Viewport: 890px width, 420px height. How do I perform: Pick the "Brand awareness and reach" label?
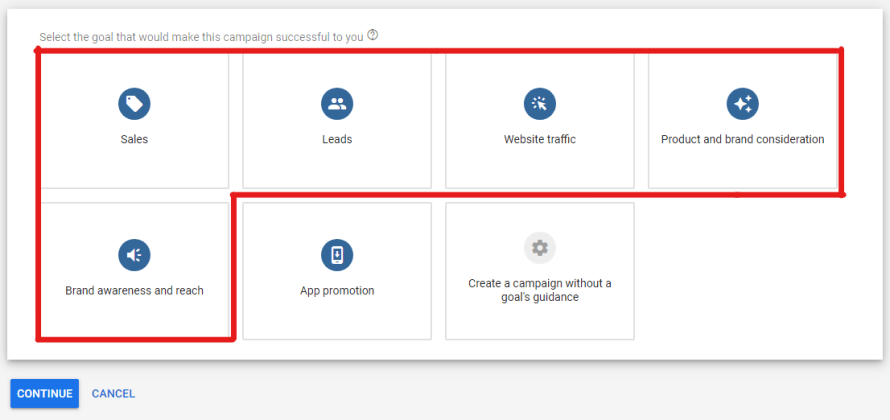[135, 291]
